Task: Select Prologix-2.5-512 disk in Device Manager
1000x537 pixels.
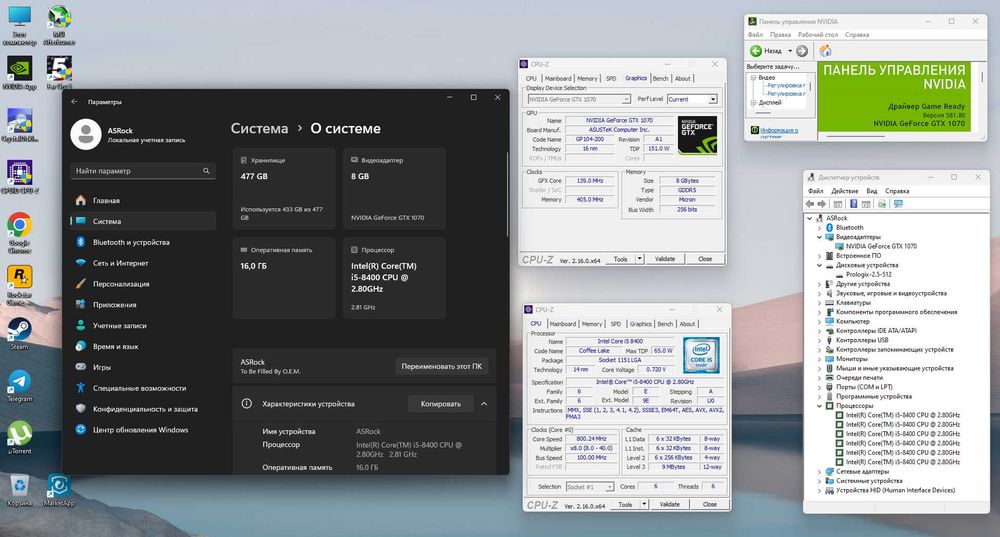Action: (870, 274)
